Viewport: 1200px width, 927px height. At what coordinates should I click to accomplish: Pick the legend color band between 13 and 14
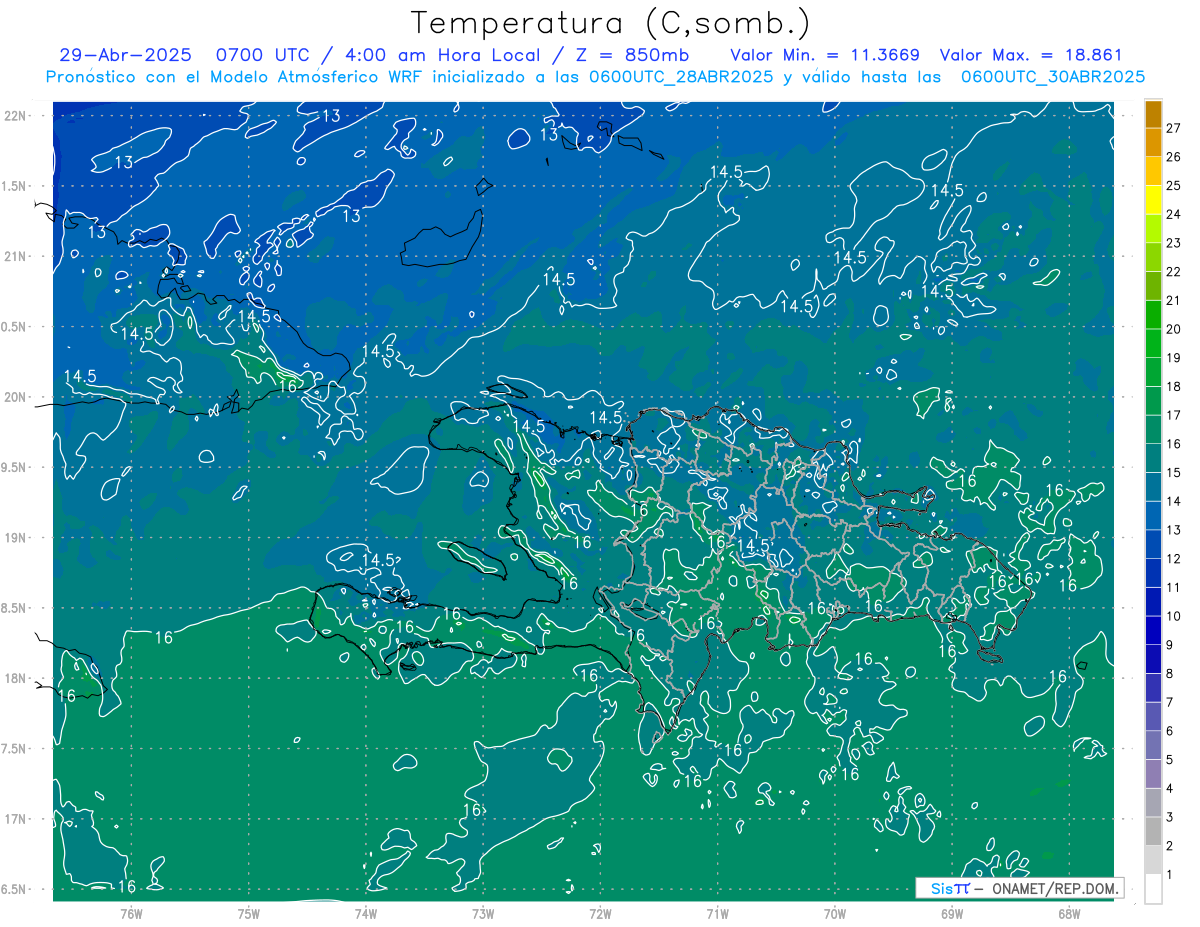tap(1153, 516)
